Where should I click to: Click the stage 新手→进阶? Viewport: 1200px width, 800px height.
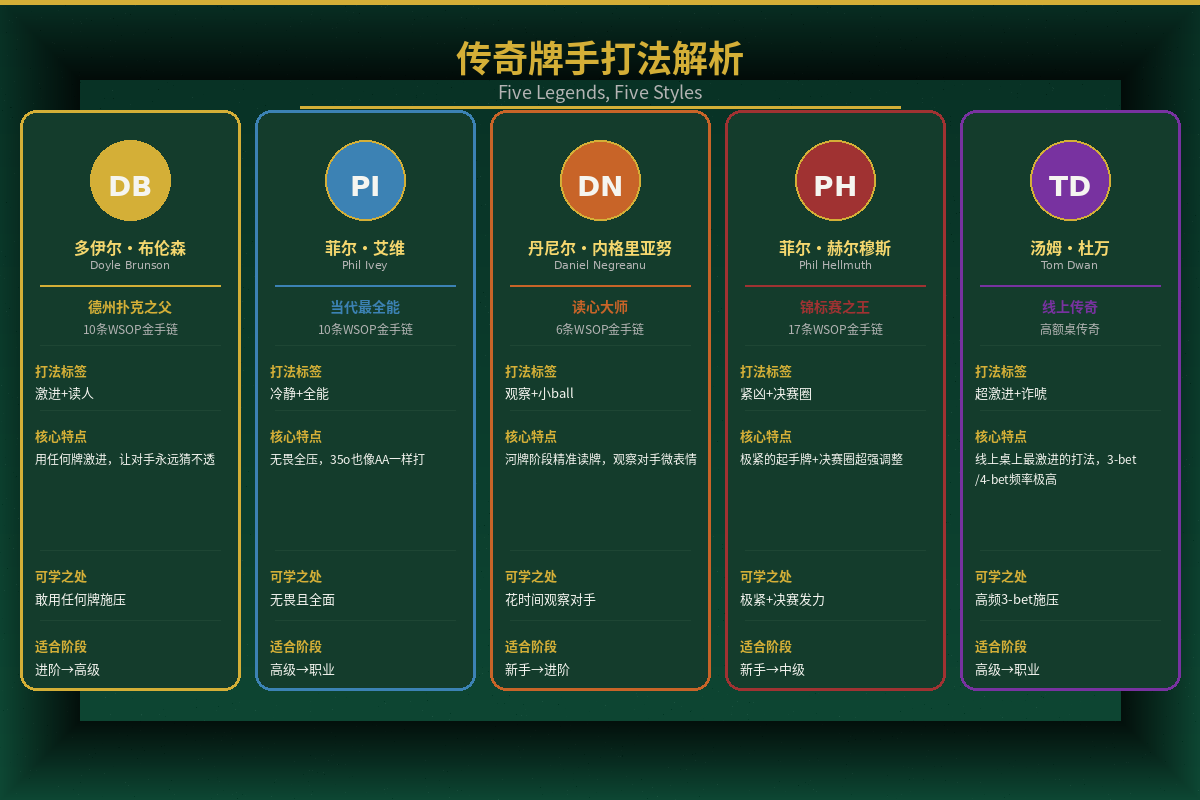(537, 670)
